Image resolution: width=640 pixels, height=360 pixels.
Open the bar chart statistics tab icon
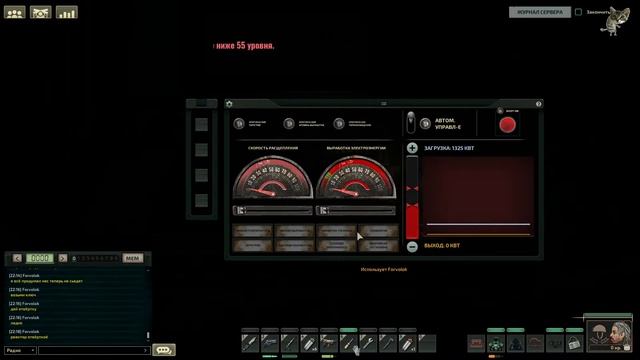(x=67, y=12)
